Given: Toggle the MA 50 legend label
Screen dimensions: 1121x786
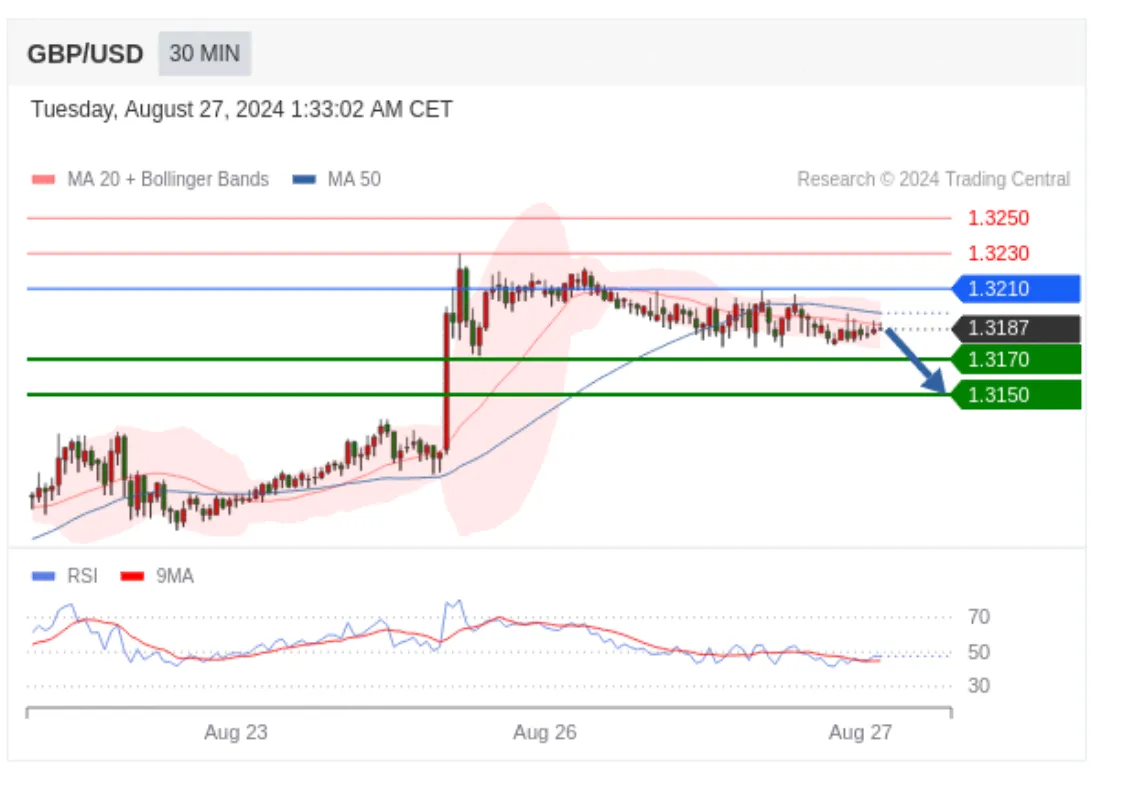Looking at the screenshot, I should 354,179.
